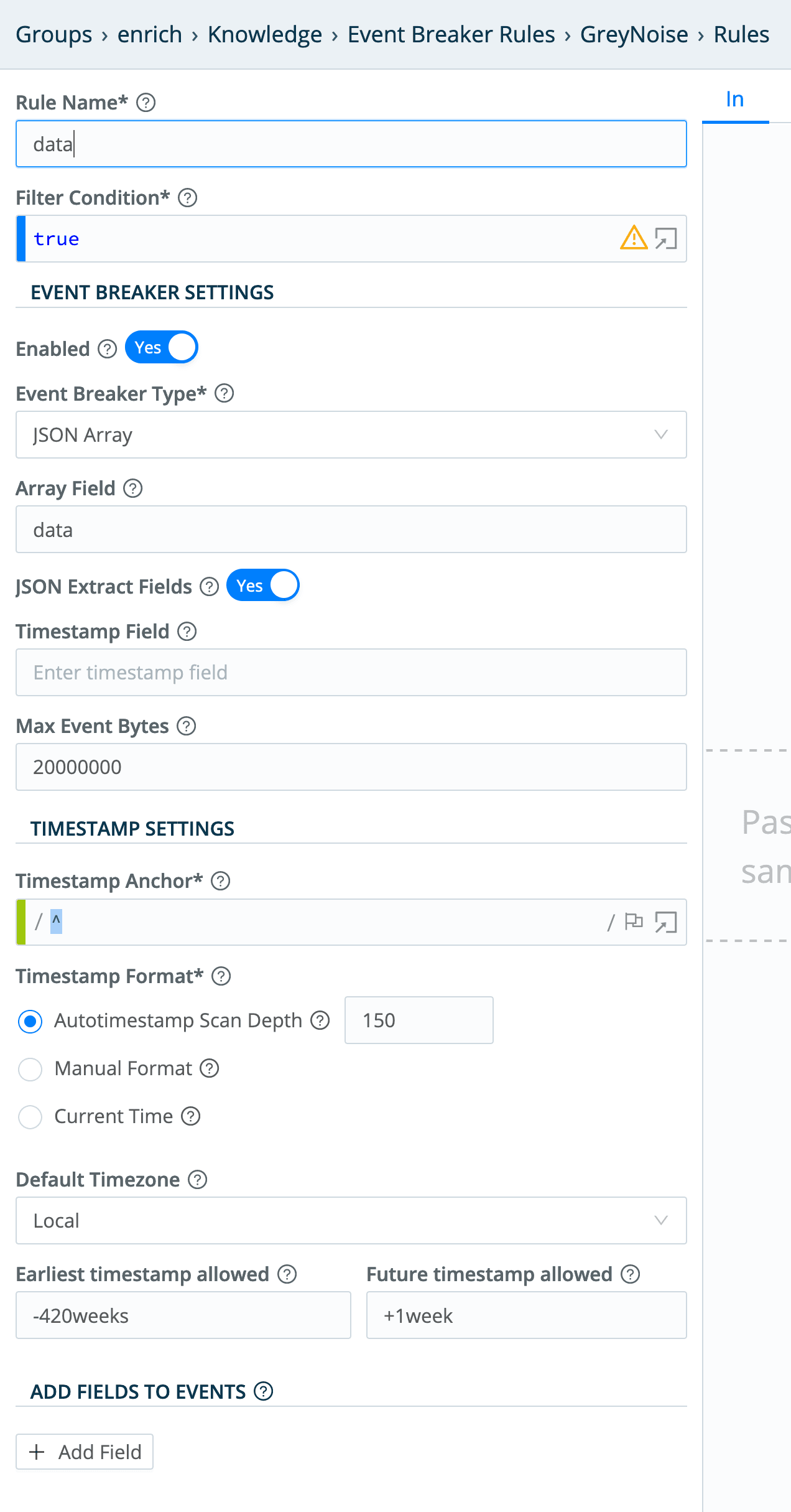Expand Timestamp Anchor using its popout icon
Viewport: 791px width, 1512px height.
tap(667, 923)
